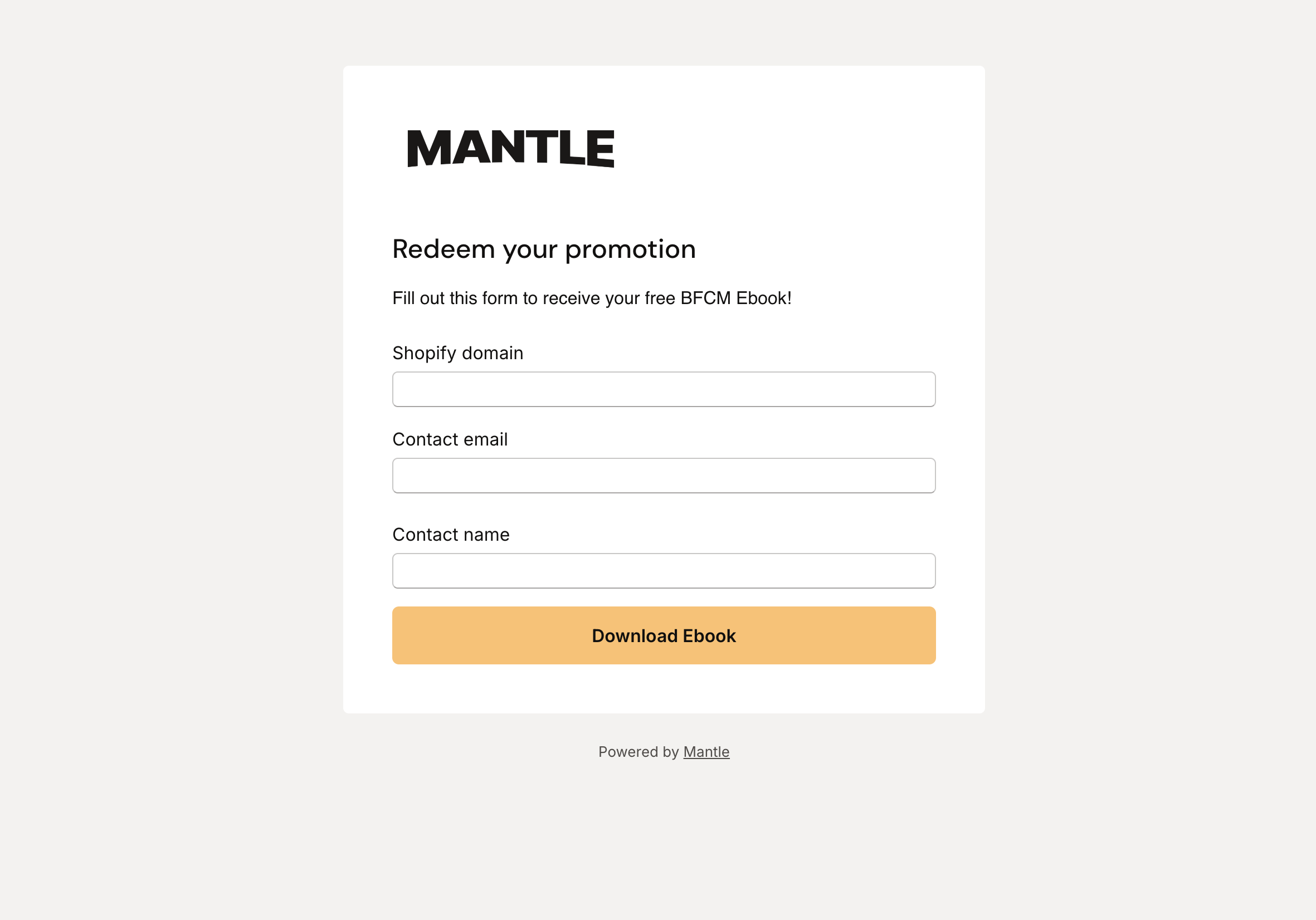This screenshot has width=1316, height=920.
Task: Select the Contact name field label
Action: [451, 534]
